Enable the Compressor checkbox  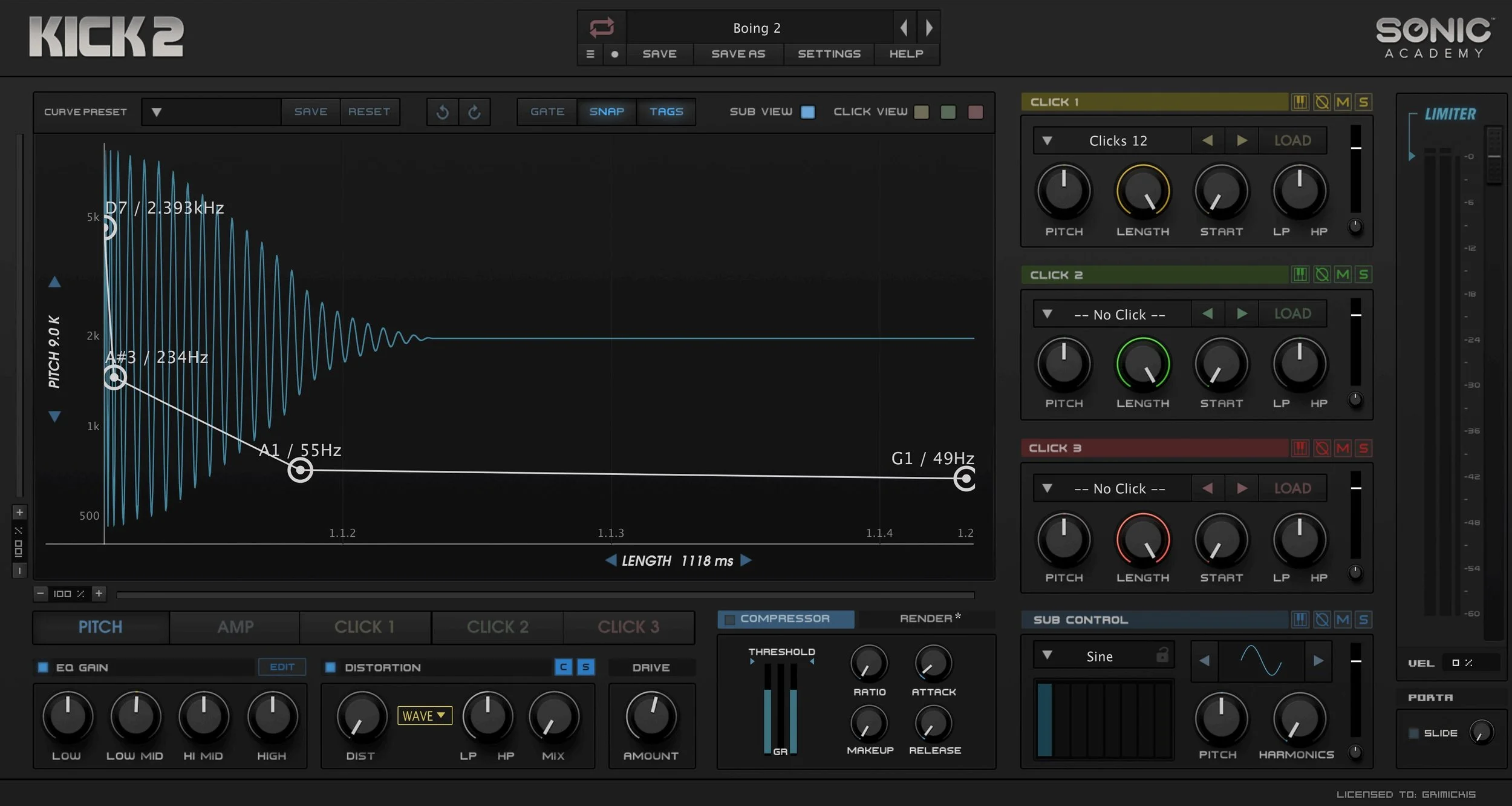pyautogui.click(x=729, y=619)
